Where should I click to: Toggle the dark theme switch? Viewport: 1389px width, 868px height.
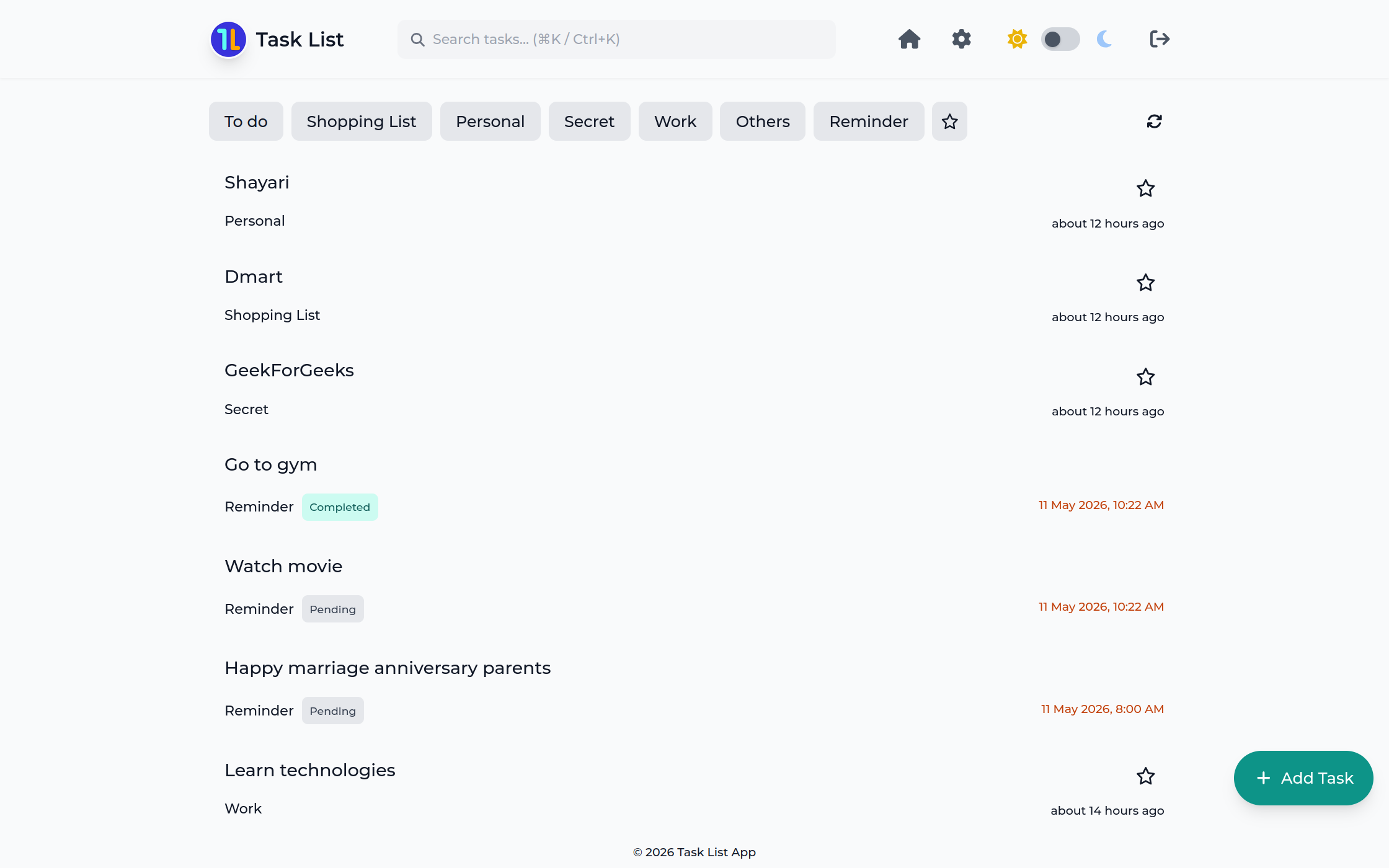point(1060,39)
